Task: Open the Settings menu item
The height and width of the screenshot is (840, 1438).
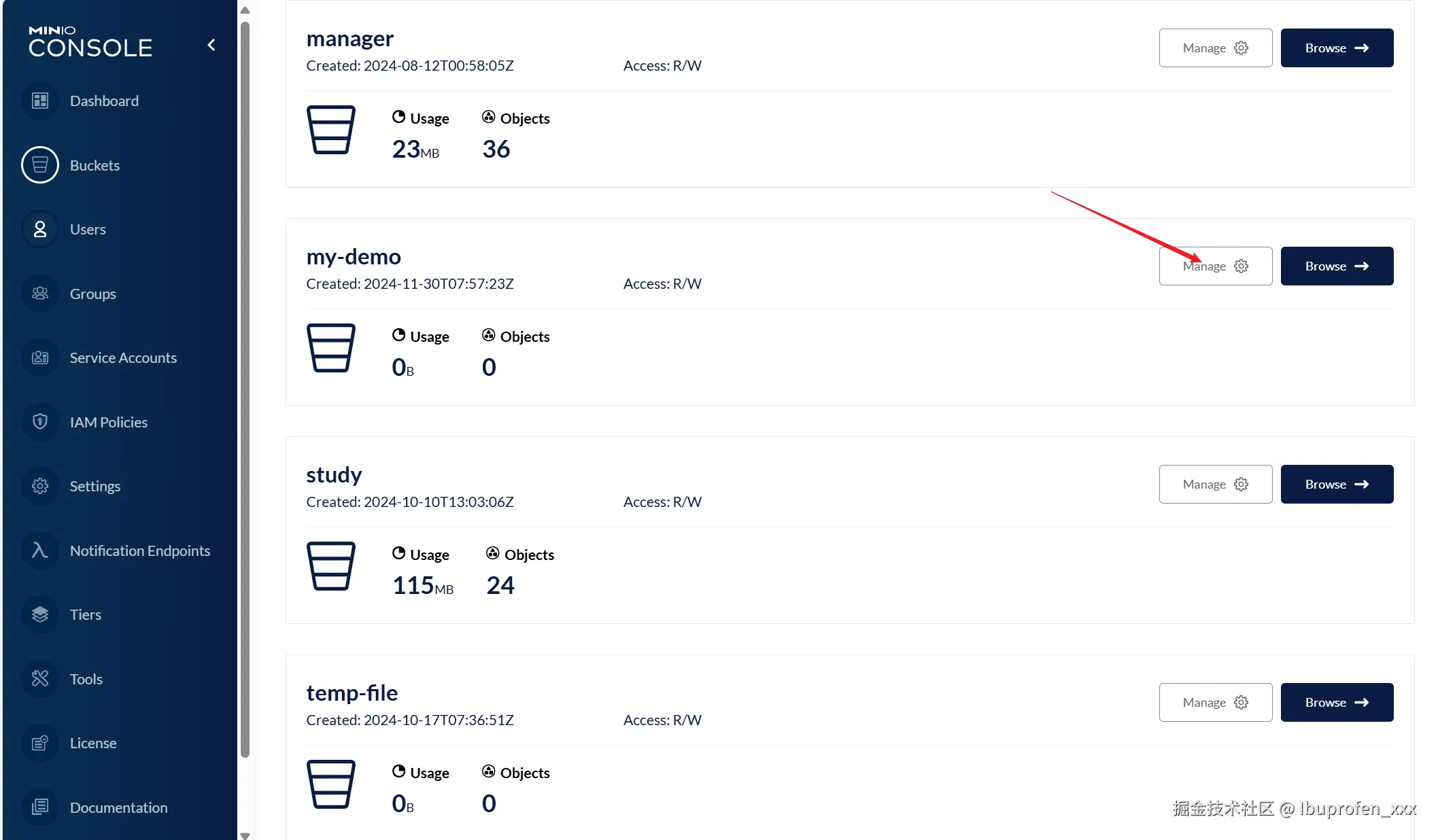Action: click(95, 487)
